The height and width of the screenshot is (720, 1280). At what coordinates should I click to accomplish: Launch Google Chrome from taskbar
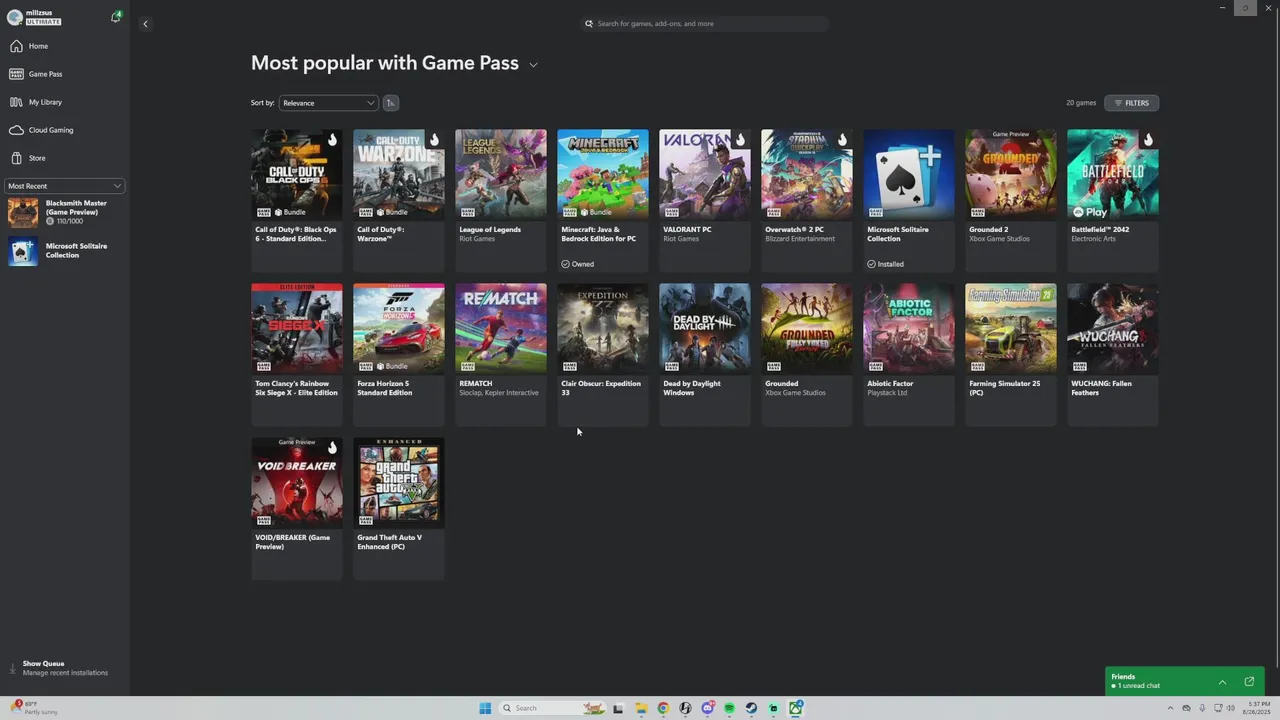click(663, 708)
